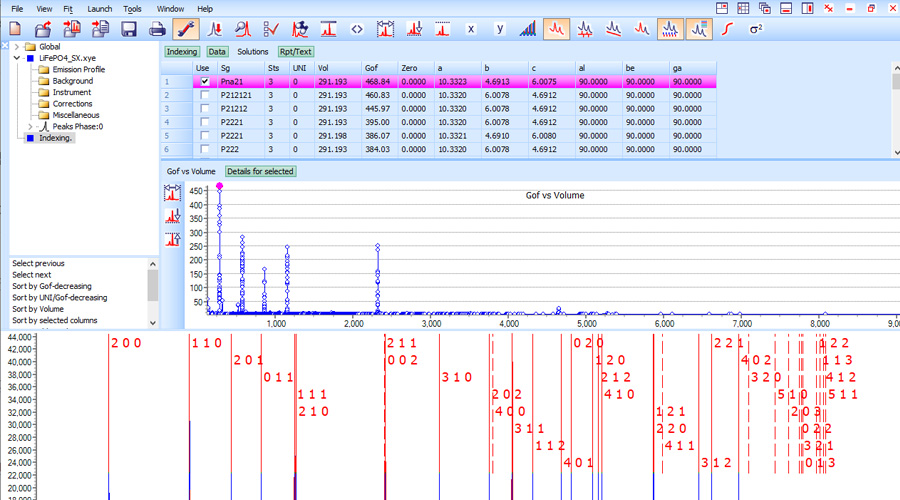Check the Use box for P212121 row
Viewport: 900px width, 500px height.
(205, 95)
